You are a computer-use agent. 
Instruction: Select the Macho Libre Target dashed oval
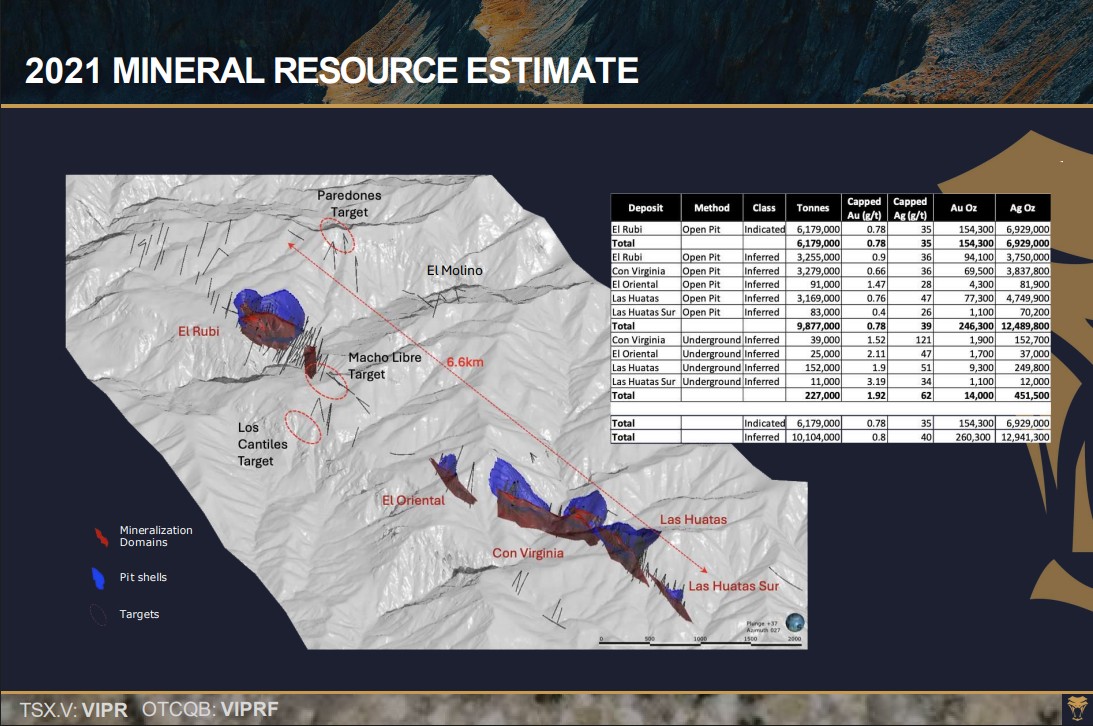pyautogui.click(x=326, y=381)
